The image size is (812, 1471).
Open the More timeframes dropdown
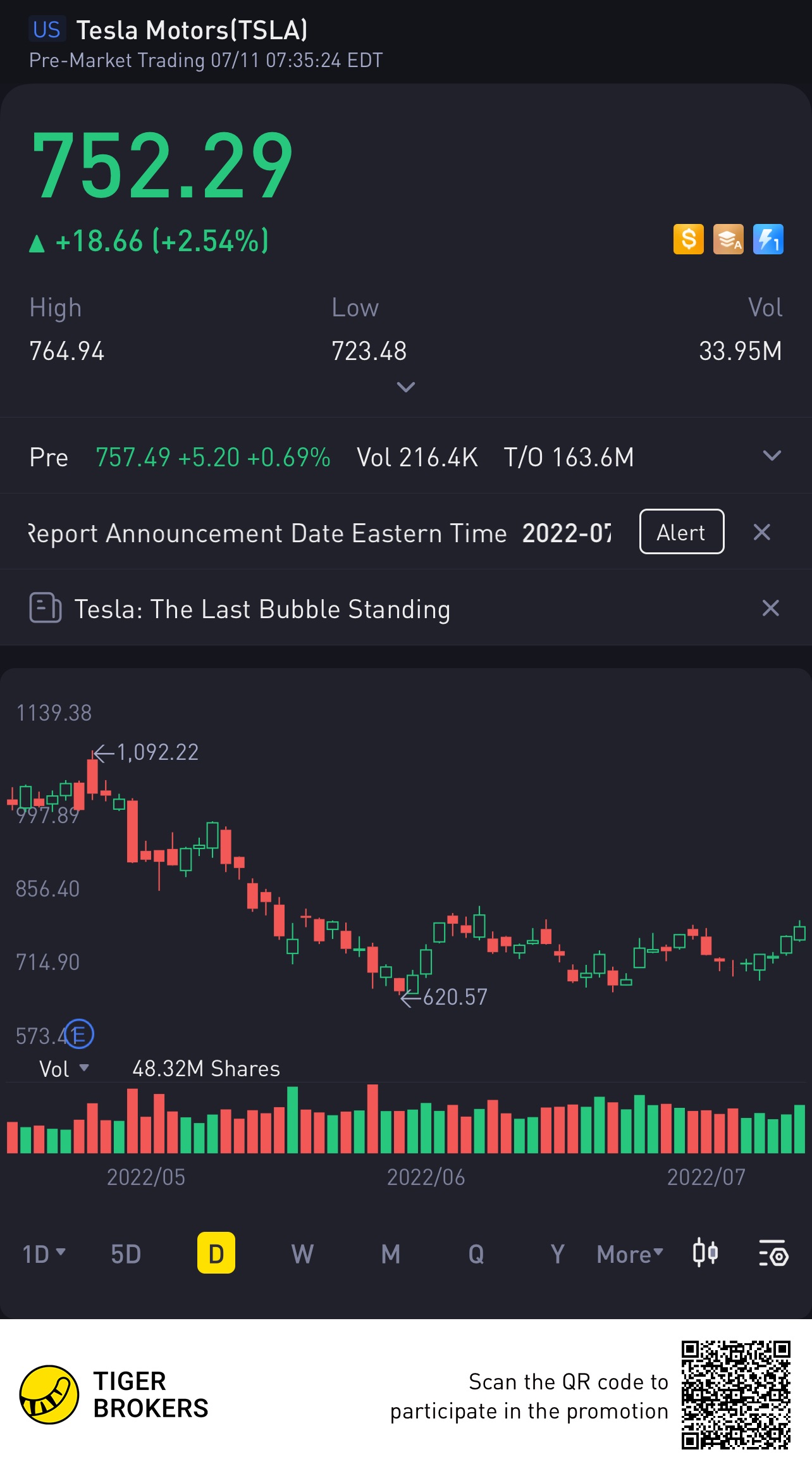(630, 1253)
